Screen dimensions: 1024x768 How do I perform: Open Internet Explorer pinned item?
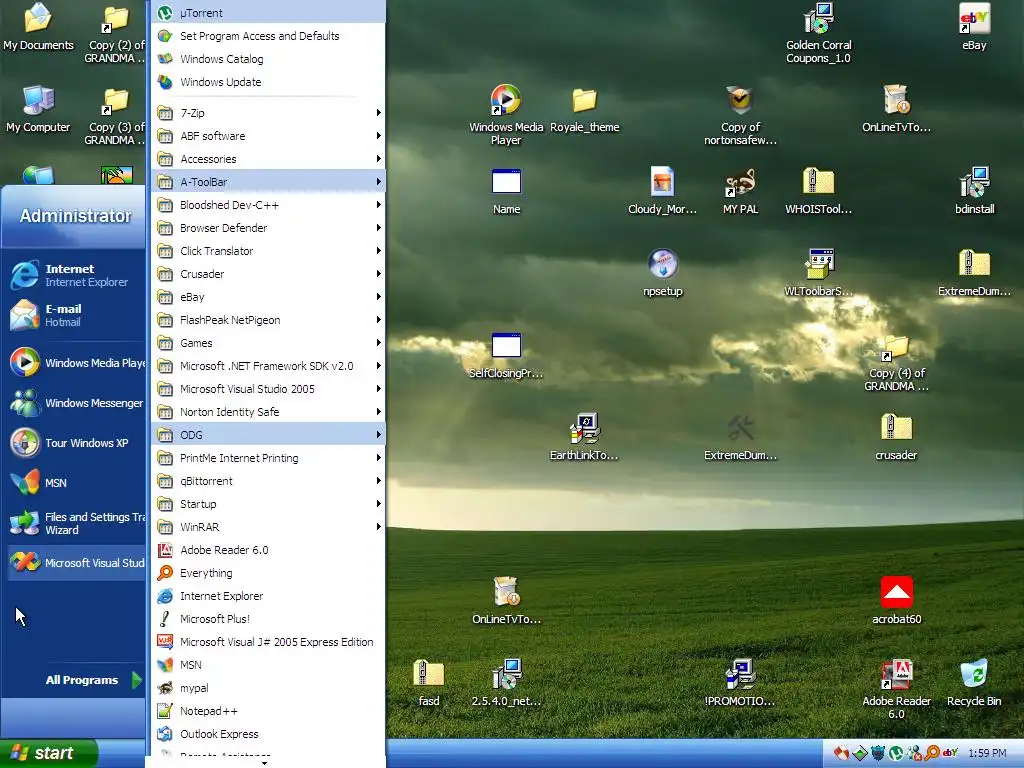(x=75, y=275)
